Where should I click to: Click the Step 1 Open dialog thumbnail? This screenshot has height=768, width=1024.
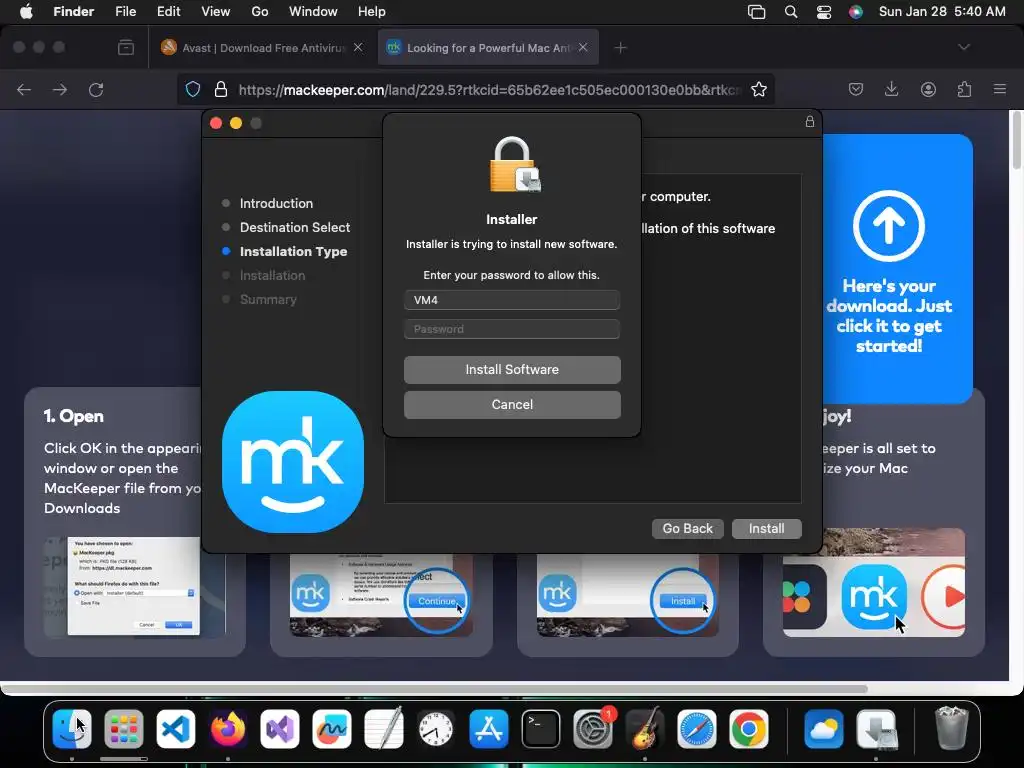click(x=134, y=586)
